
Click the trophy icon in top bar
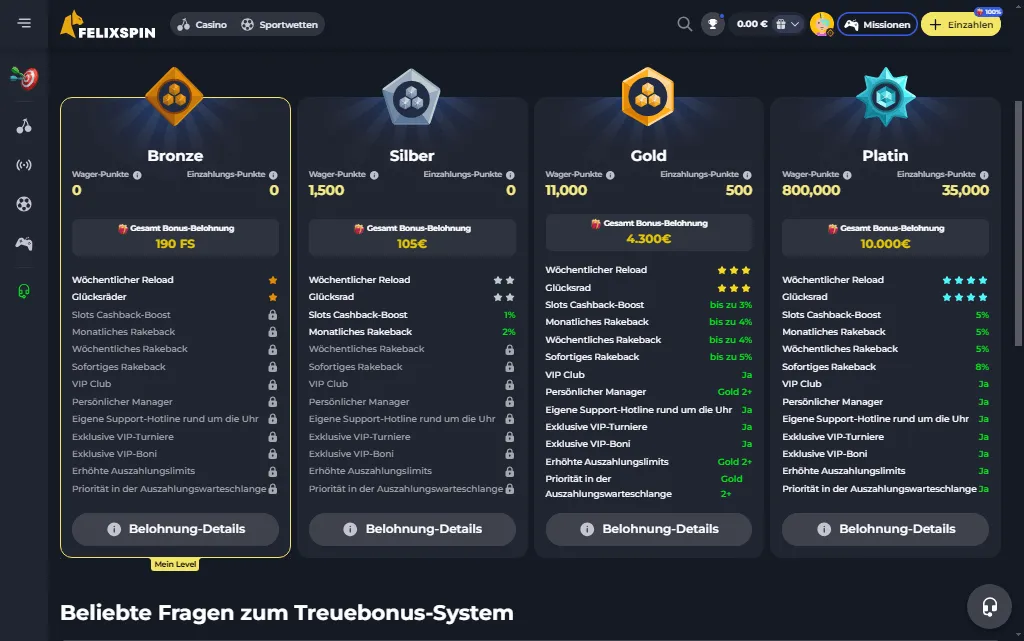(712, 23)
